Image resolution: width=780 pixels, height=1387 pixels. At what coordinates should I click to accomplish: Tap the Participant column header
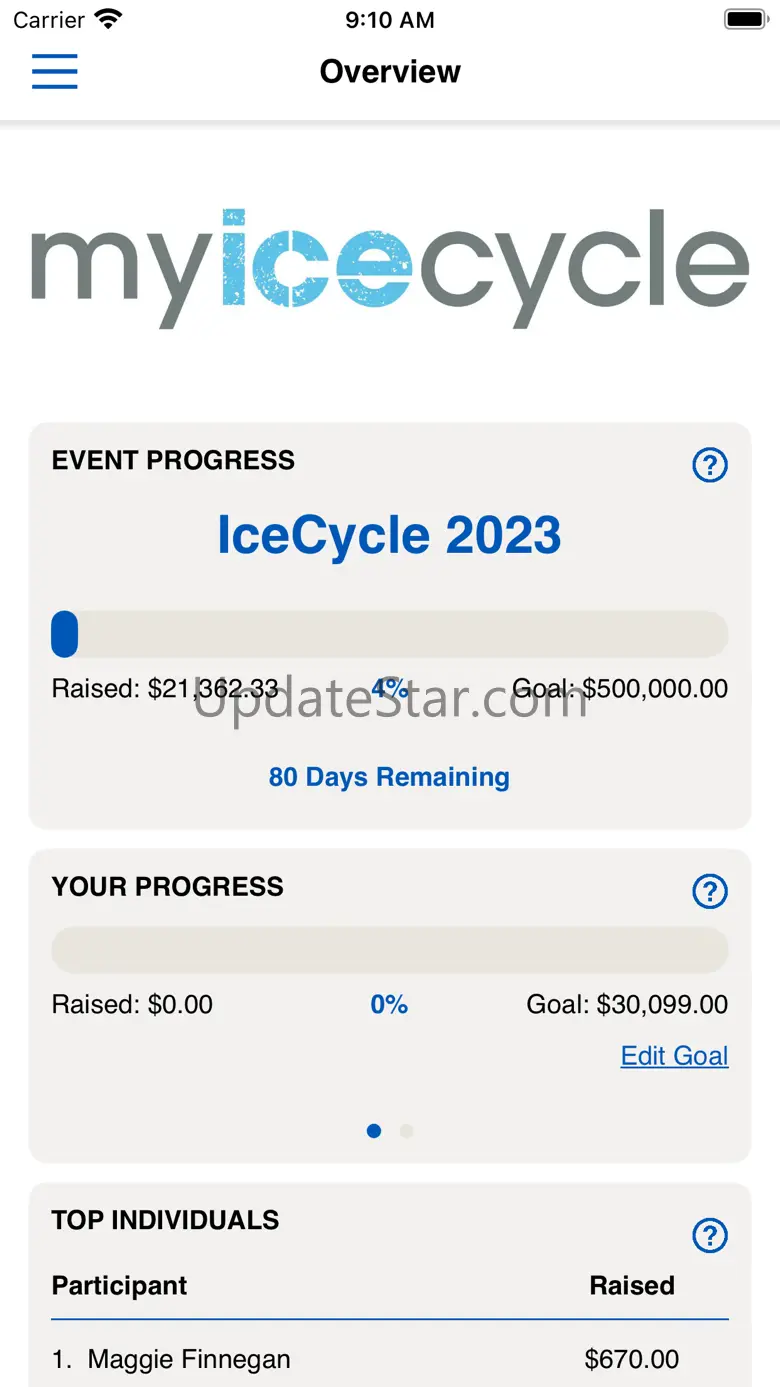(120, 1285)
